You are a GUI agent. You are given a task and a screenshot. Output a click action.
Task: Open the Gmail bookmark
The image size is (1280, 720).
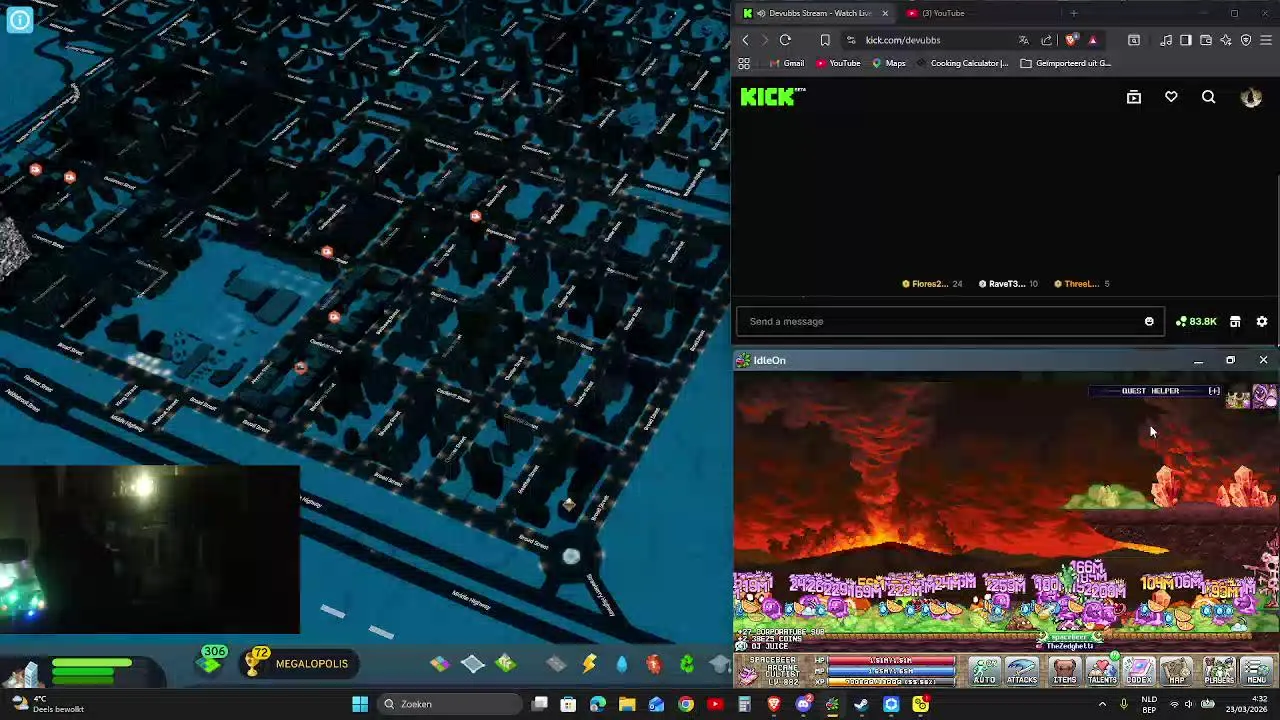786,63
